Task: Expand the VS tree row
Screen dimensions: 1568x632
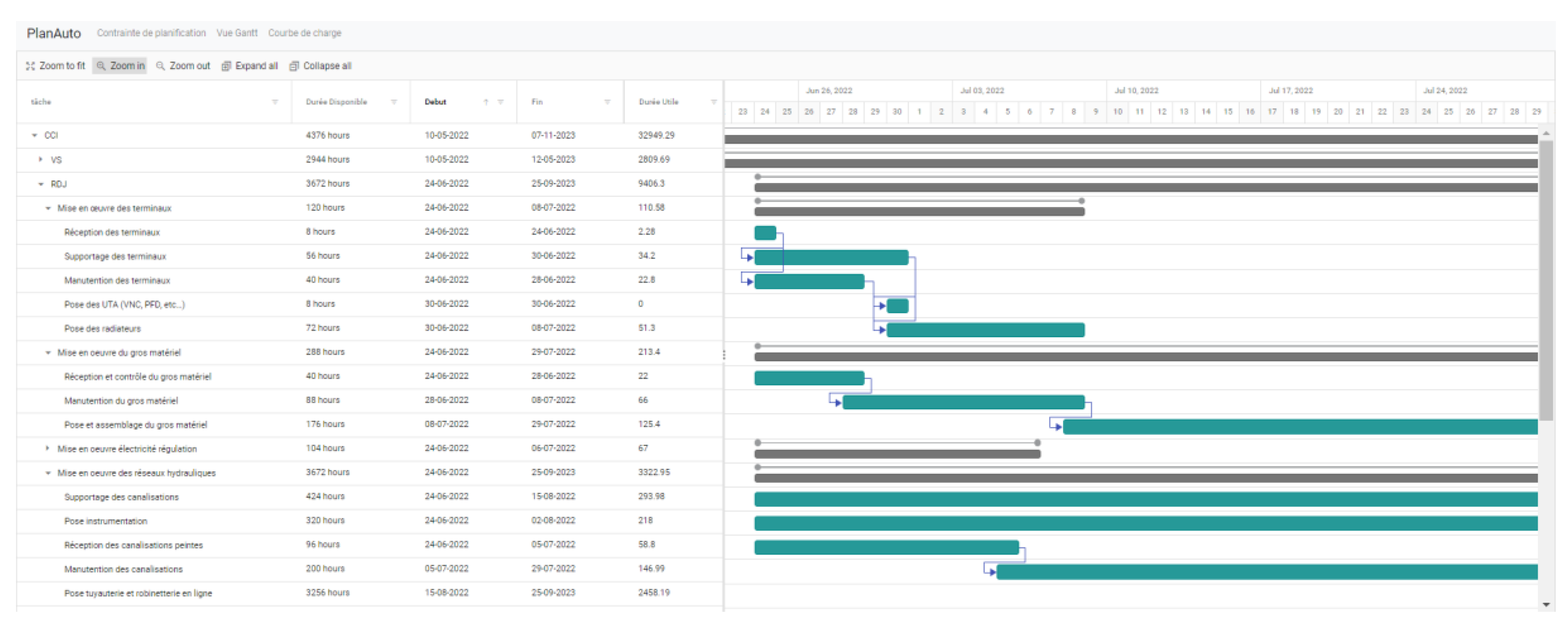Action: tap(41, 159)
